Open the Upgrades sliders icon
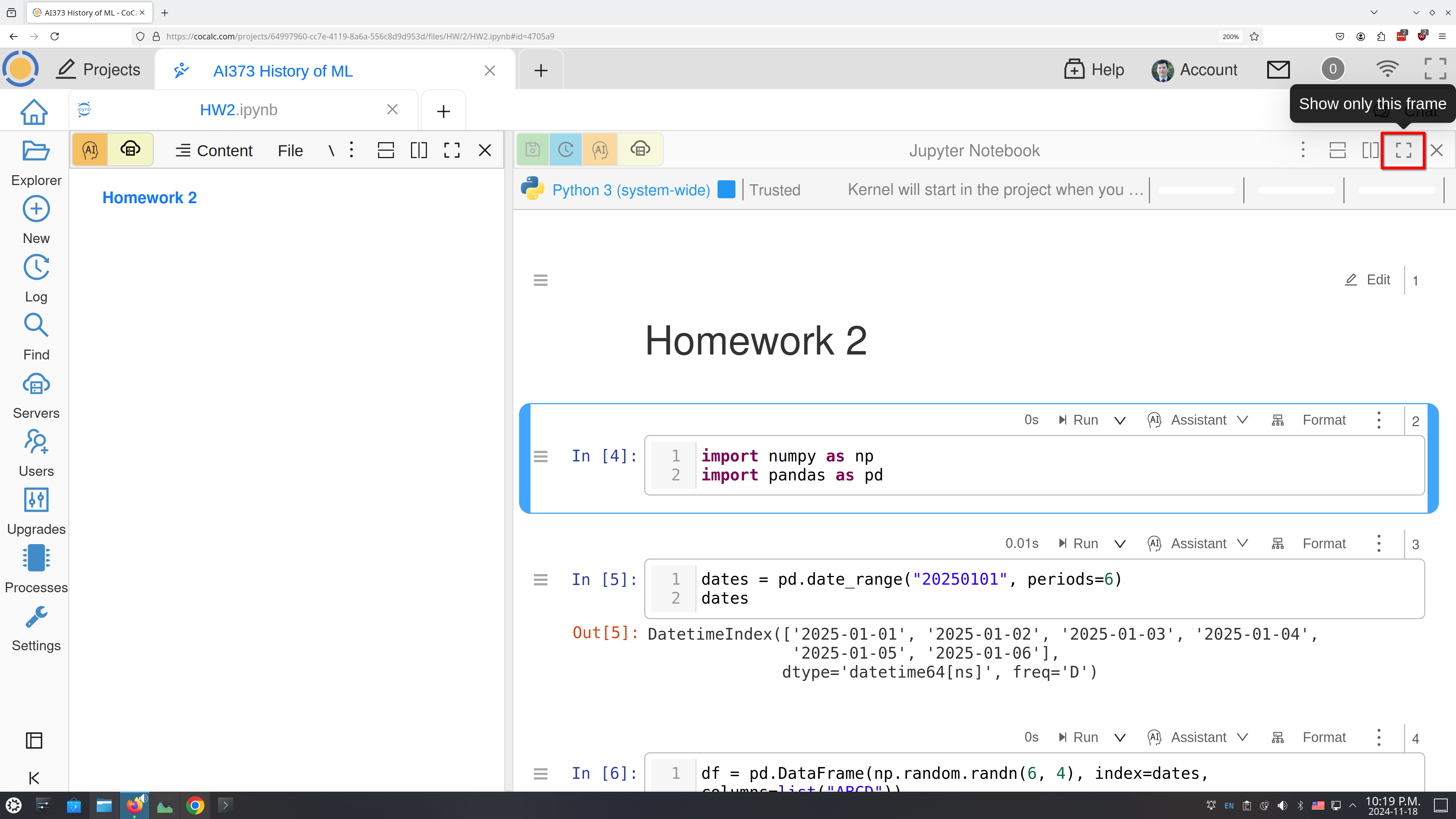This screenshot has width=1456, height=819. coord(36,500)
